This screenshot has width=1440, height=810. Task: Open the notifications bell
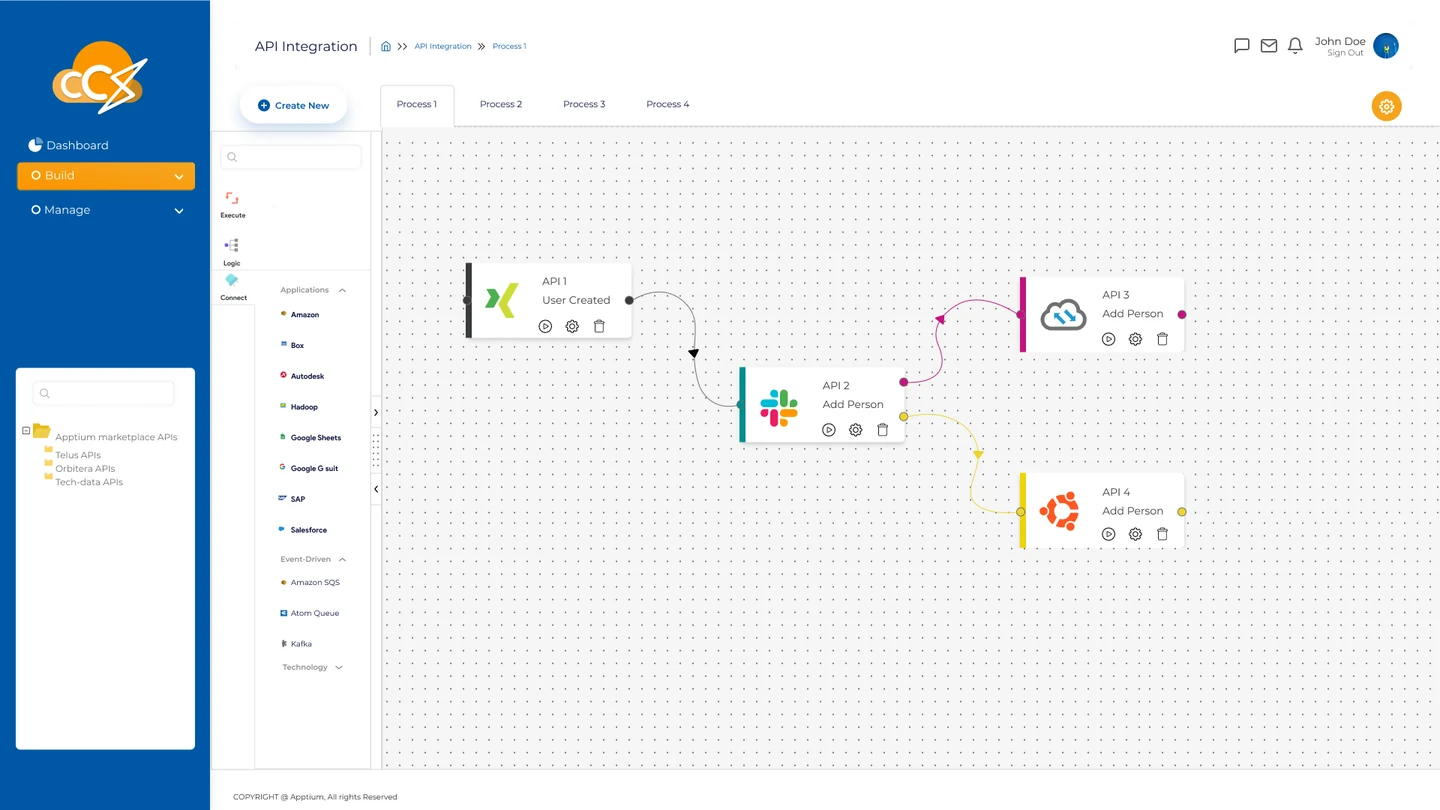(x=1295, y=46)
